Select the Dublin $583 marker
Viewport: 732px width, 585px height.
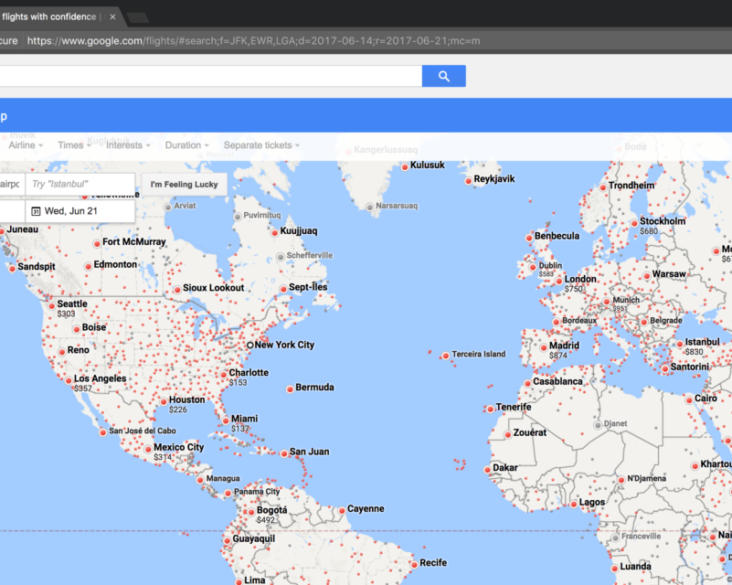[x=533, y=267]
